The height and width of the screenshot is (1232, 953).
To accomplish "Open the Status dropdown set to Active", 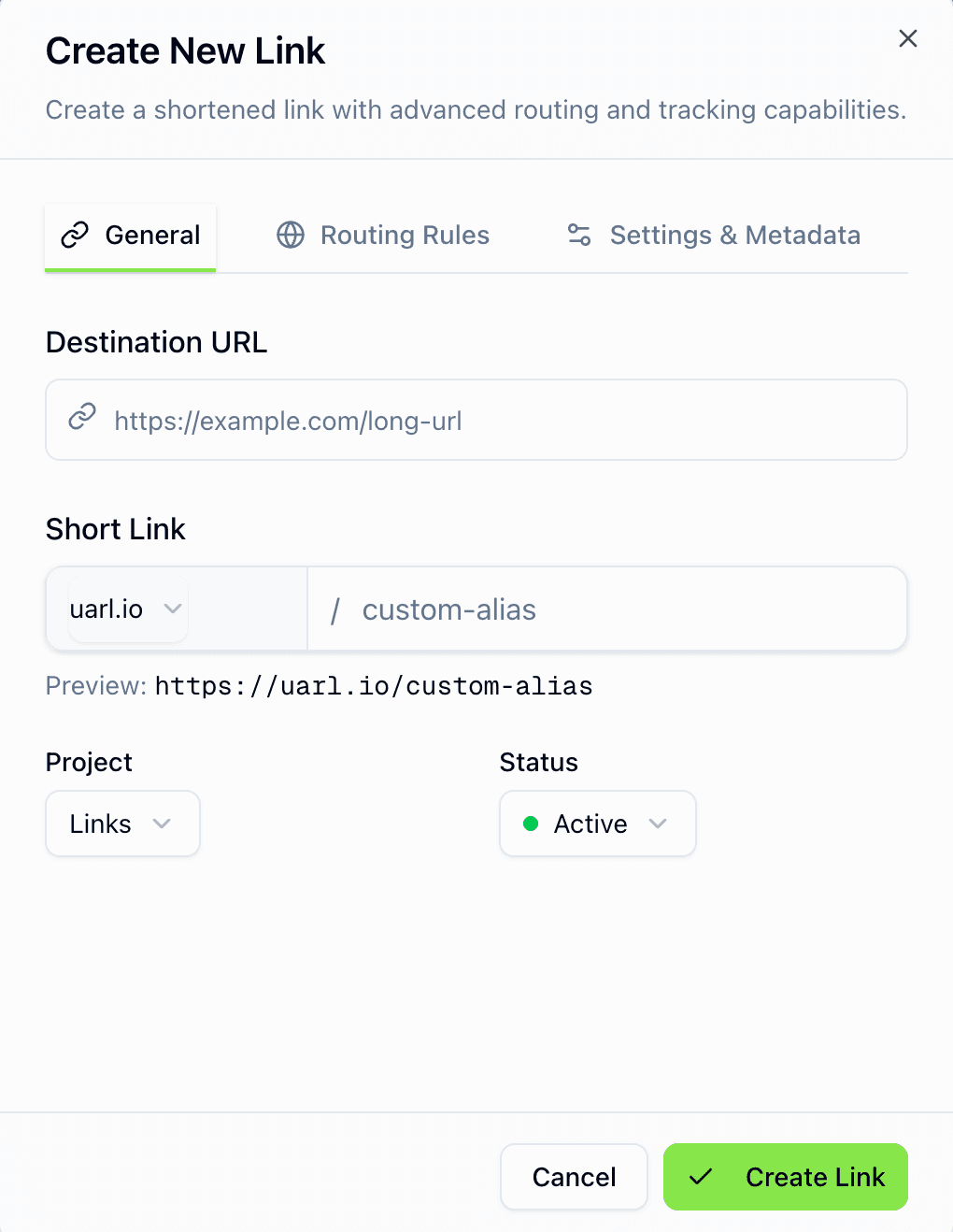I will point(597,824).
